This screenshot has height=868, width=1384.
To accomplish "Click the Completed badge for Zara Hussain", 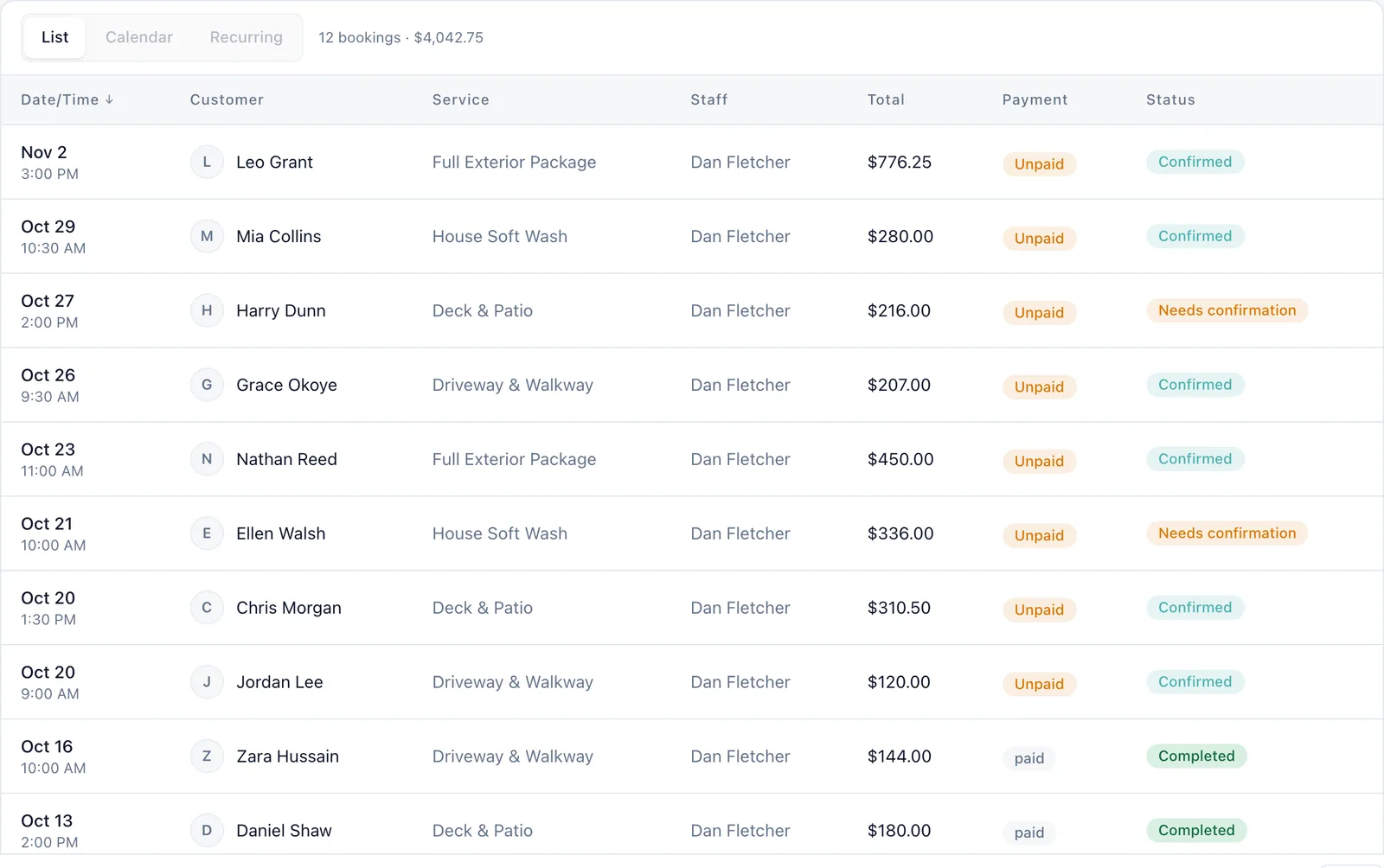I will tap(1196, 756).
